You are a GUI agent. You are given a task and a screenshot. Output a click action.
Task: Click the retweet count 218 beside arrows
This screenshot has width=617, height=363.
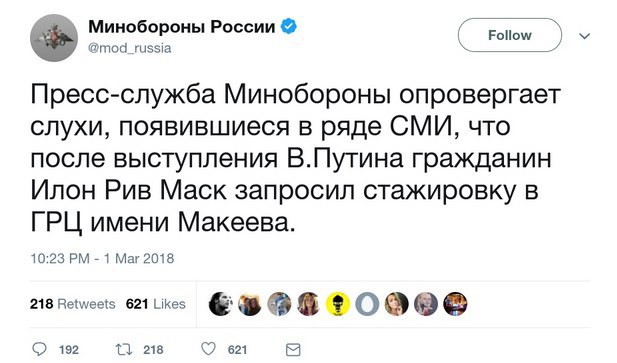(x=153, y=350)
